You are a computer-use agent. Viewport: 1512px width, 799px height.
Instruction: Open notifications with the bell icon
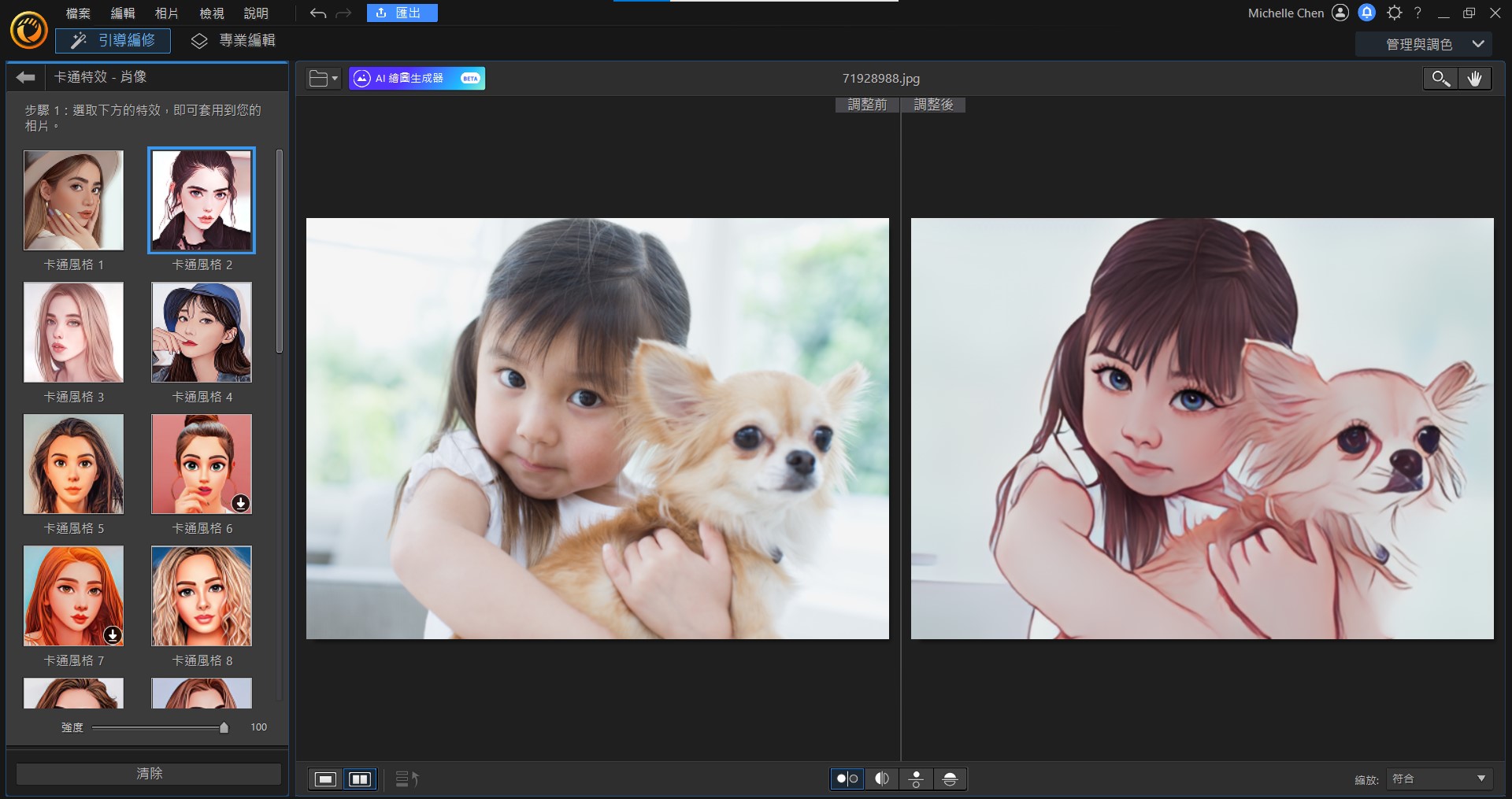(1367, 13)
